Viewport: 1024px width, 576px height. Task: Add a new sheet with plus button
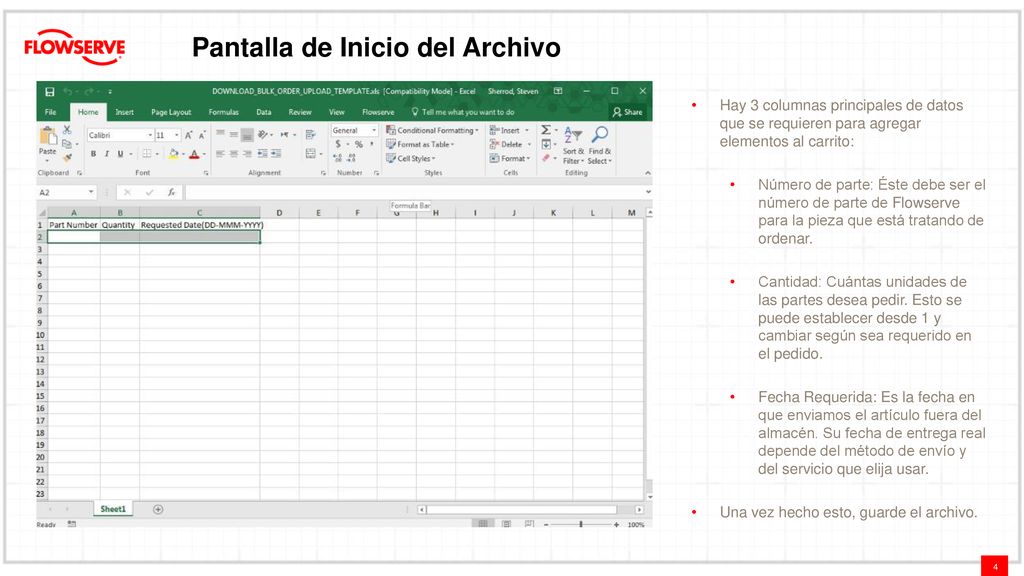158,509
